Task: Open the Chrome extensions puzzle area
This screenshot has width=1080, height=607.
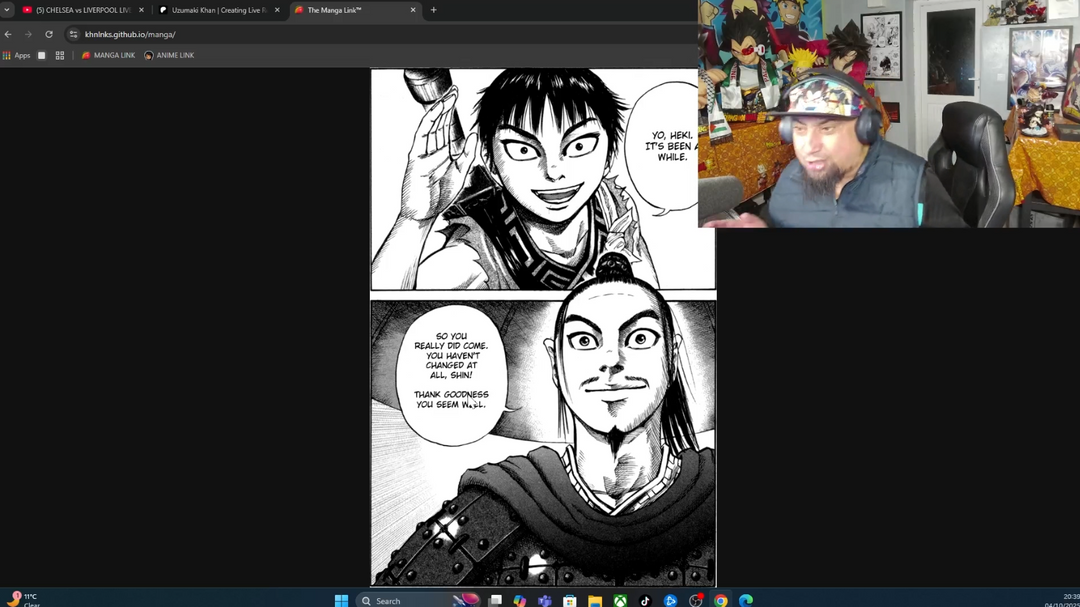Action: (x=58, y=55)
